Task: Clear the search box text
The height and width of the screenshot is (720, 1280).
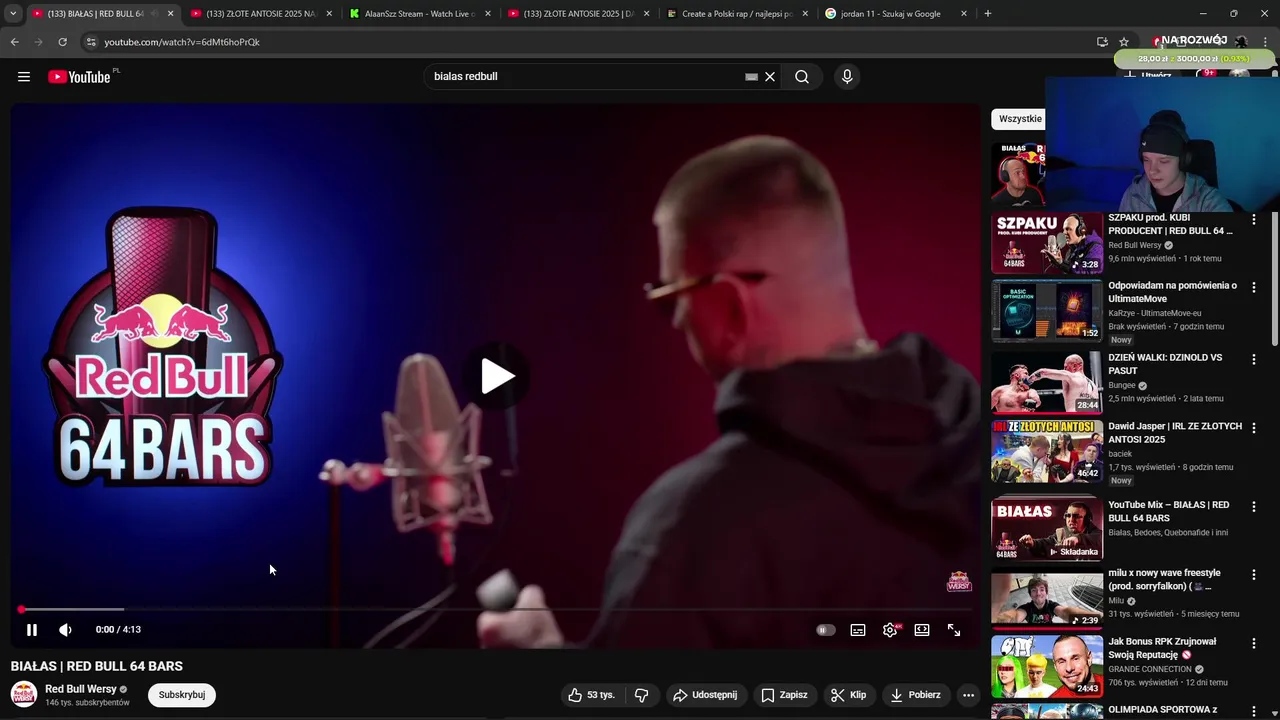Action: pyautogui.click(x=770, y=77)
